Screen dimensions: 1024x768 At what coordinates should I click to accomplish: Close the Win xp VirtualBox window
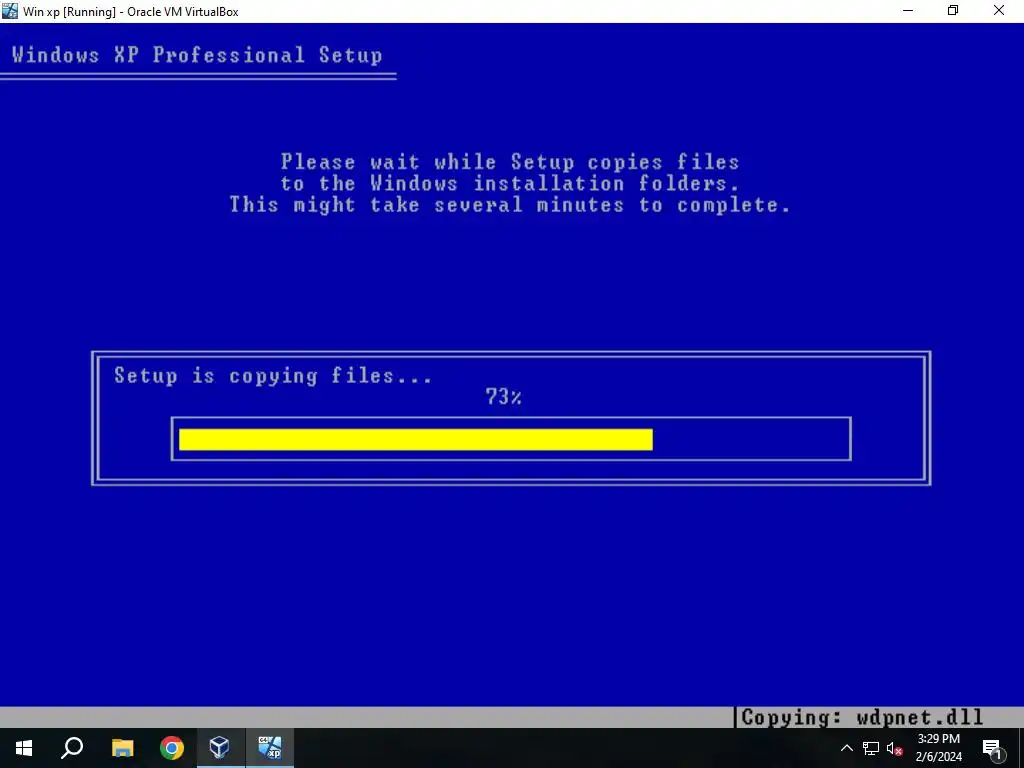tap(999, 10)
